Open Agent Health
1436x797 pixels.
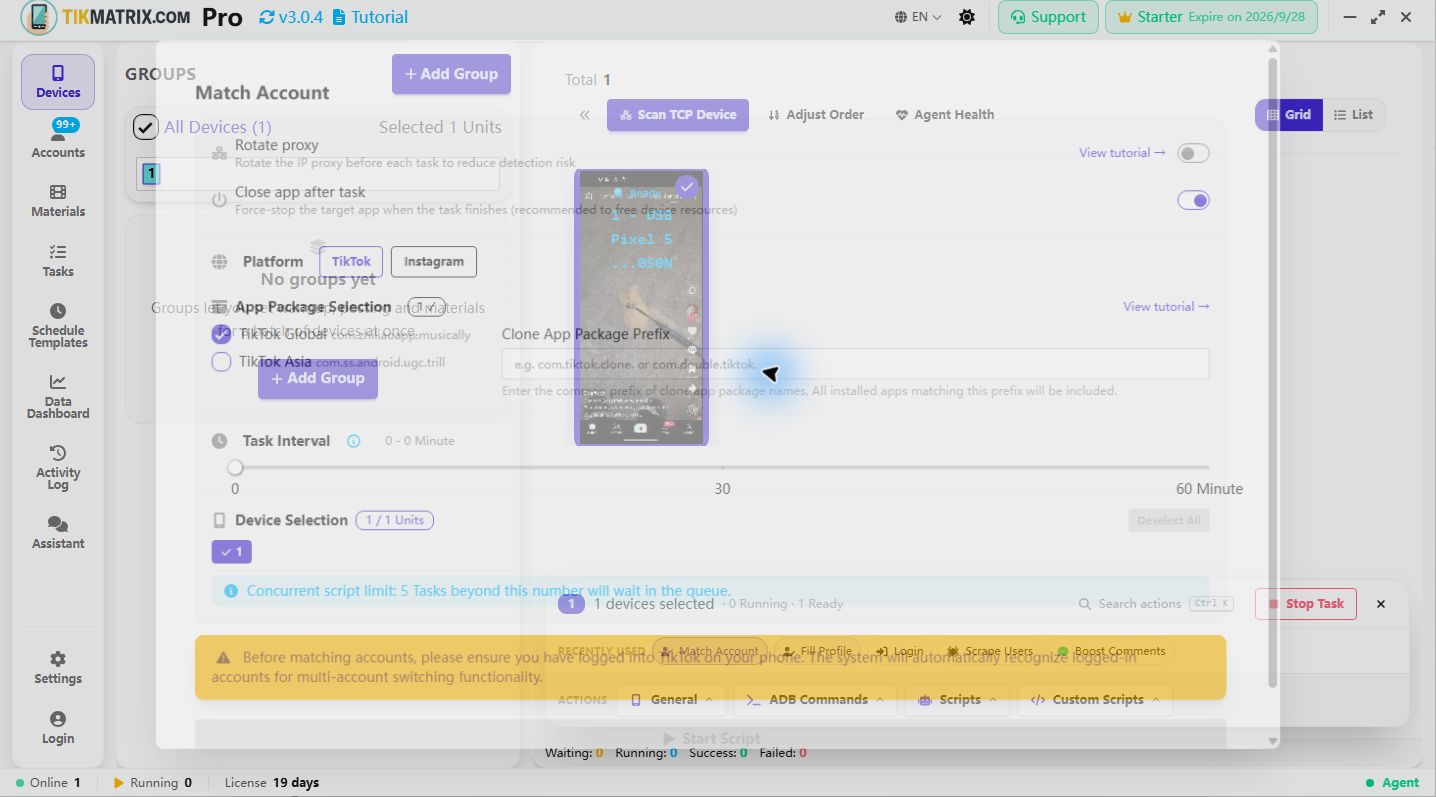944,115
